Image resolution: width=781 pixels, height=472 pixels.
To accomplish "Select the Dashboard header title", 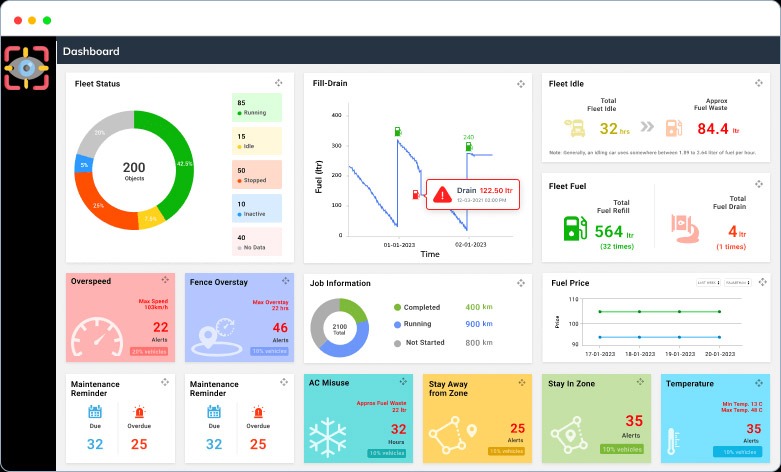I will (x=91, y=51).
